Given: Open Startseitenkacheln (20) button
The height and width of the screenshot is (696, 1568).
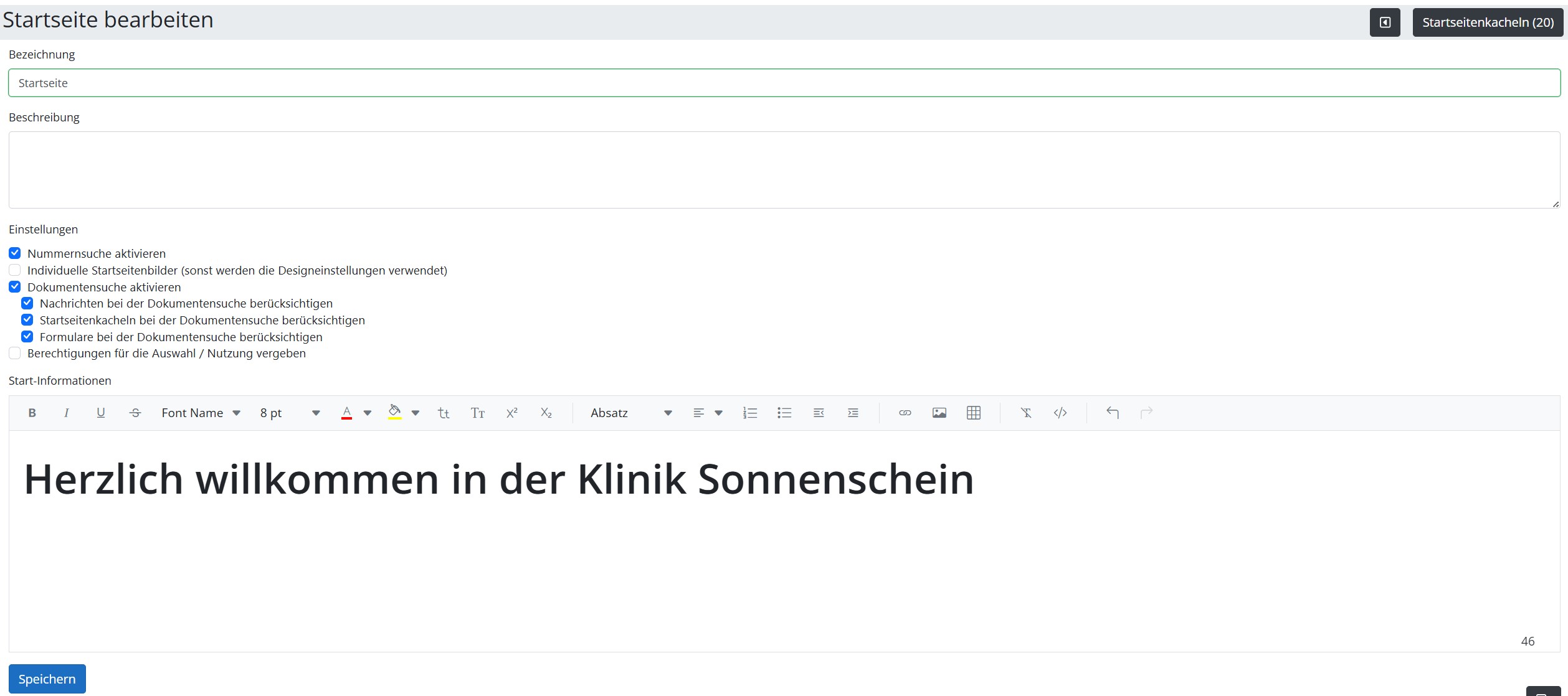Looking at the screenshot, I should coord(1488,22).
